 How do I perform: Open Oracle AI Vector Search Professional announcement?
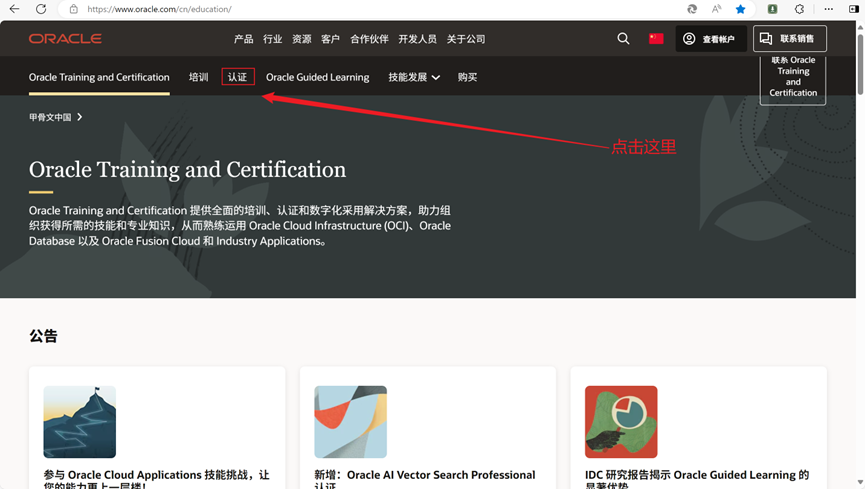click(x=425, y=479)
